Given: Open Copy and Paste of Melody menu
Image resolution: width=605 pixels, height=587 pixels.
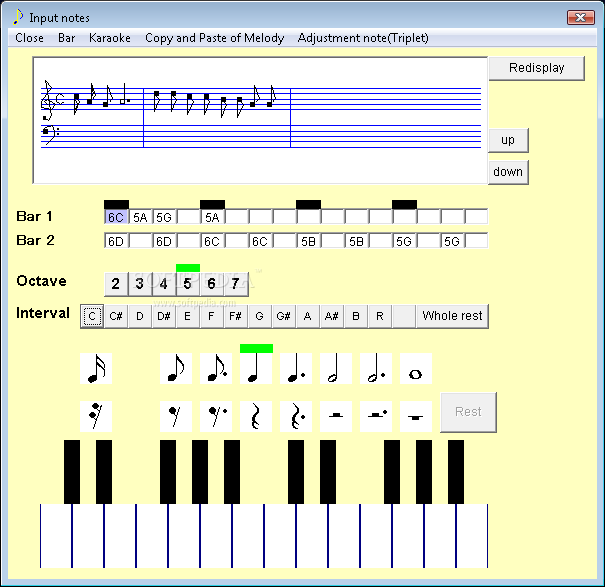Looking at the screenshot, I should click(x=215, y=38).
